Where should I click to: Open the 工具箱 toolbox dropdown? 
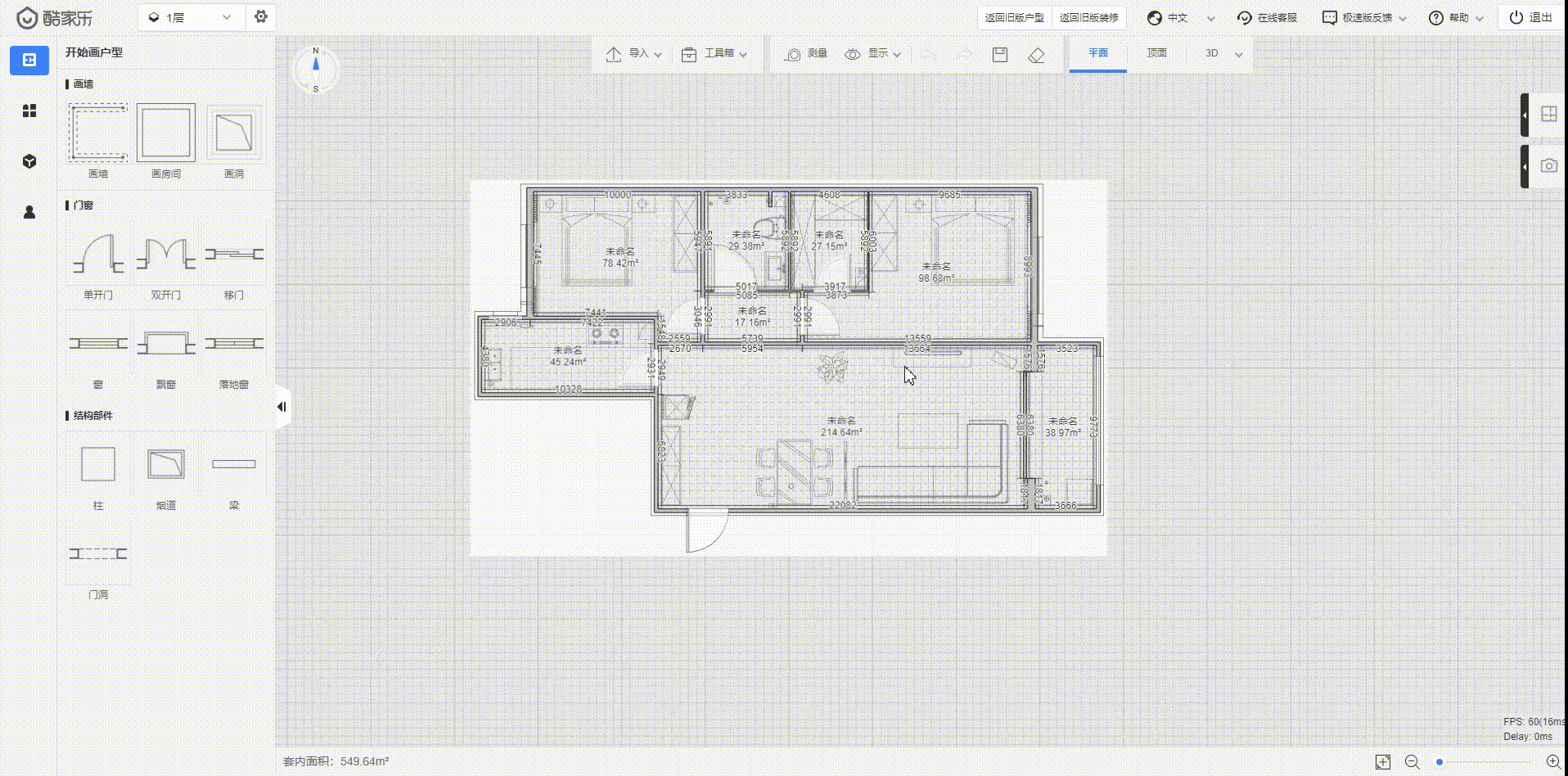coord(714,54)
